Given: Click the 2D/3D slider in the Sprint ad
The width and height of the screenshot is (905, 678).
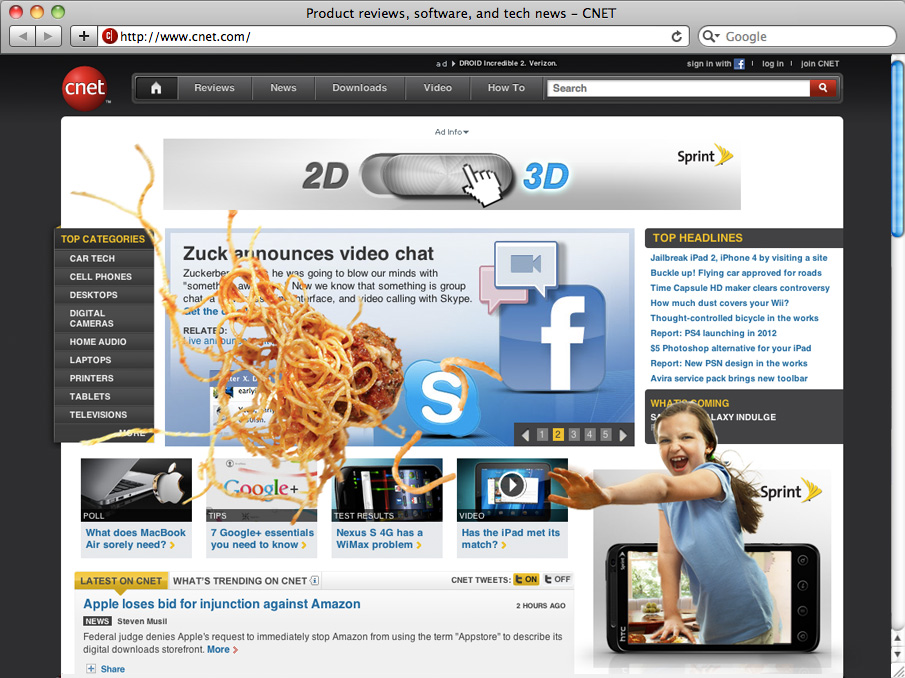Looking at the screenshot, I should (x=437, y=175).
